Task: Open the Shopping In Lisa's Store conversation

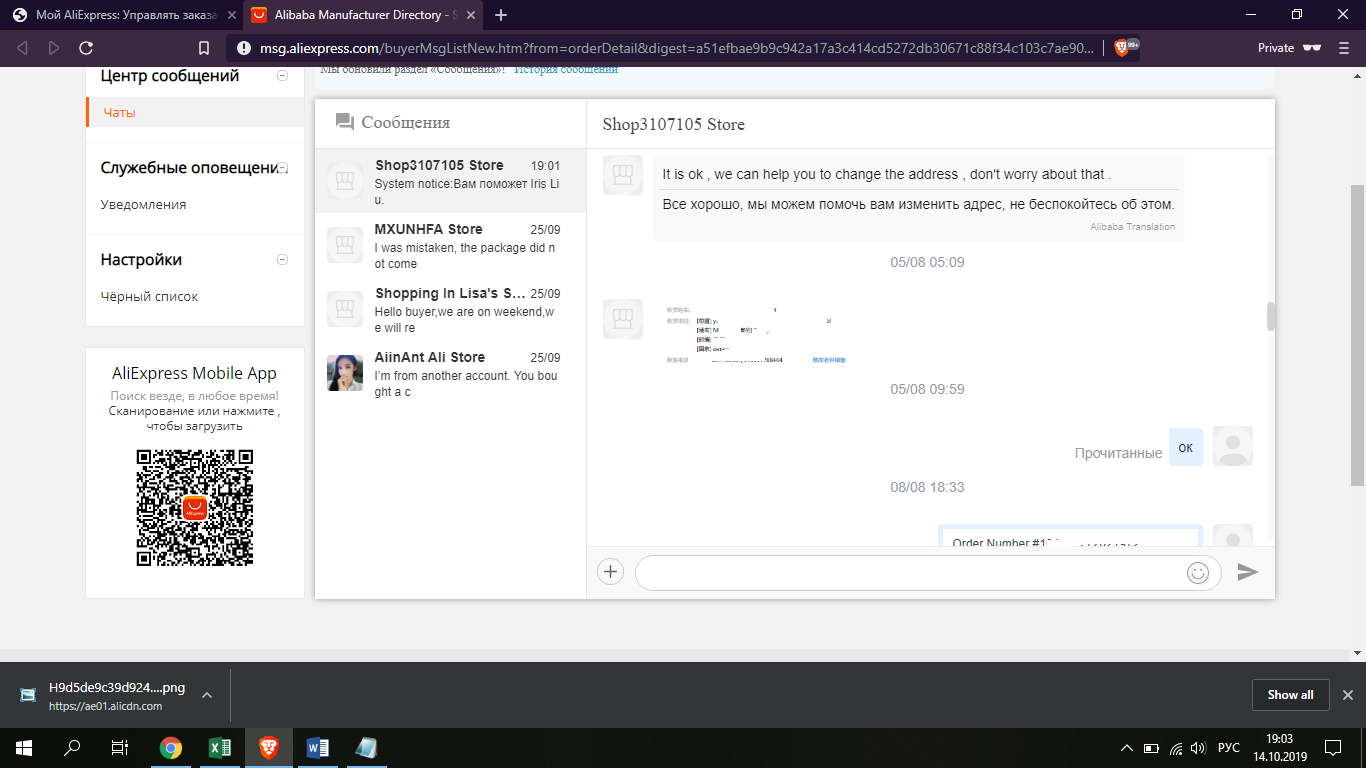Action: click(450, 309)
